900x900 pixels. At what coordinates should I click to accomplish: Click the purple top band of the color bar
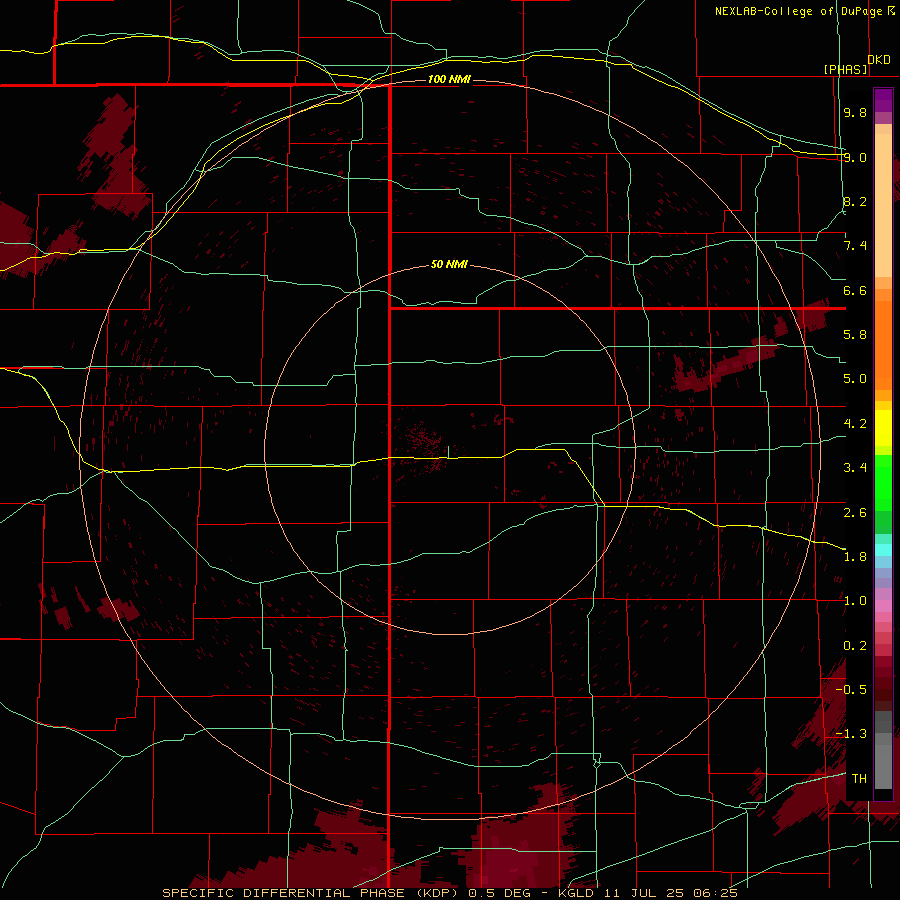point(883,100)
